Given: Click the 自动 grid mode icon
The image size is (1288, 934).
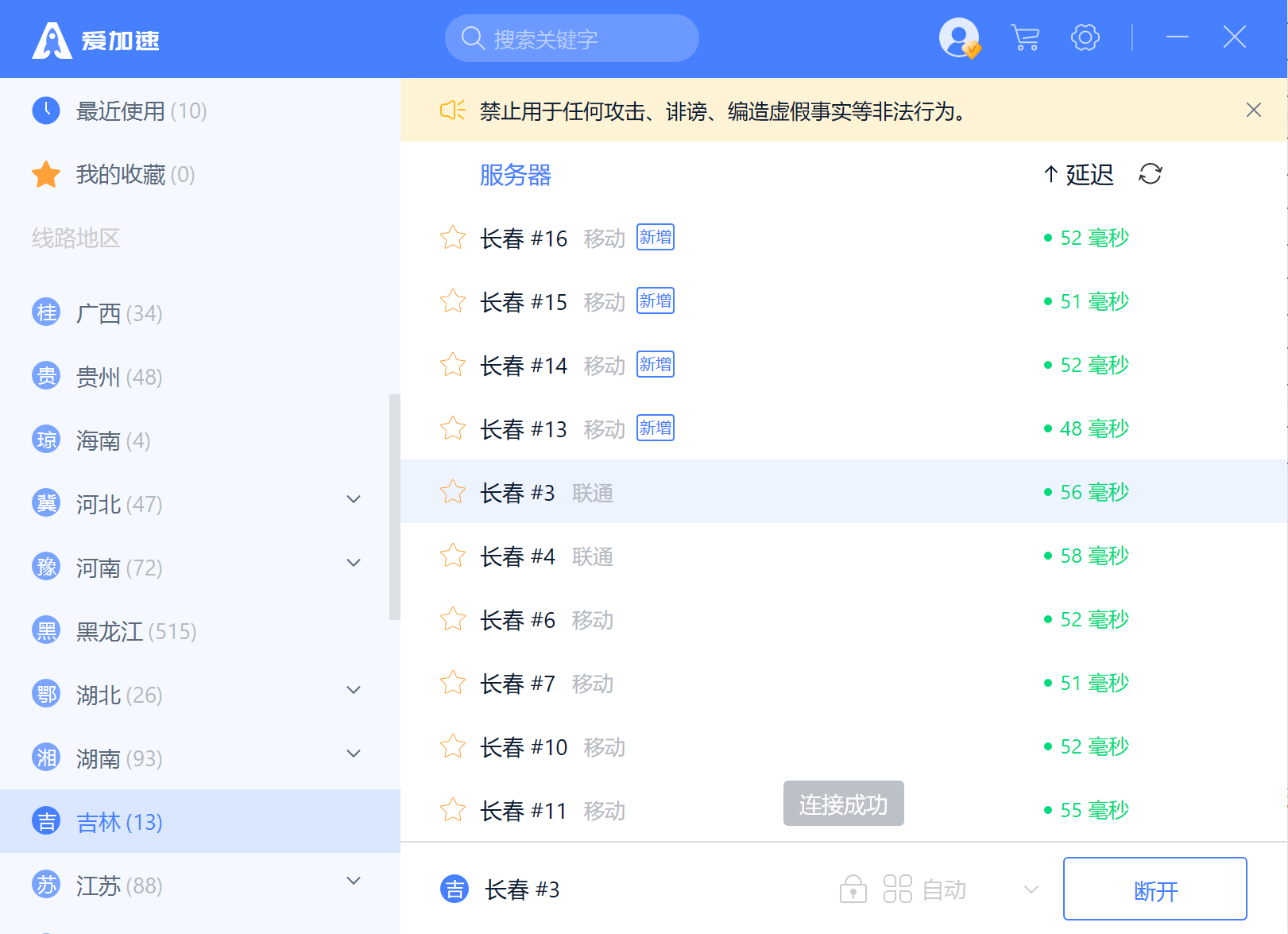Looking at the screenshot, I should tap(897, 889).
